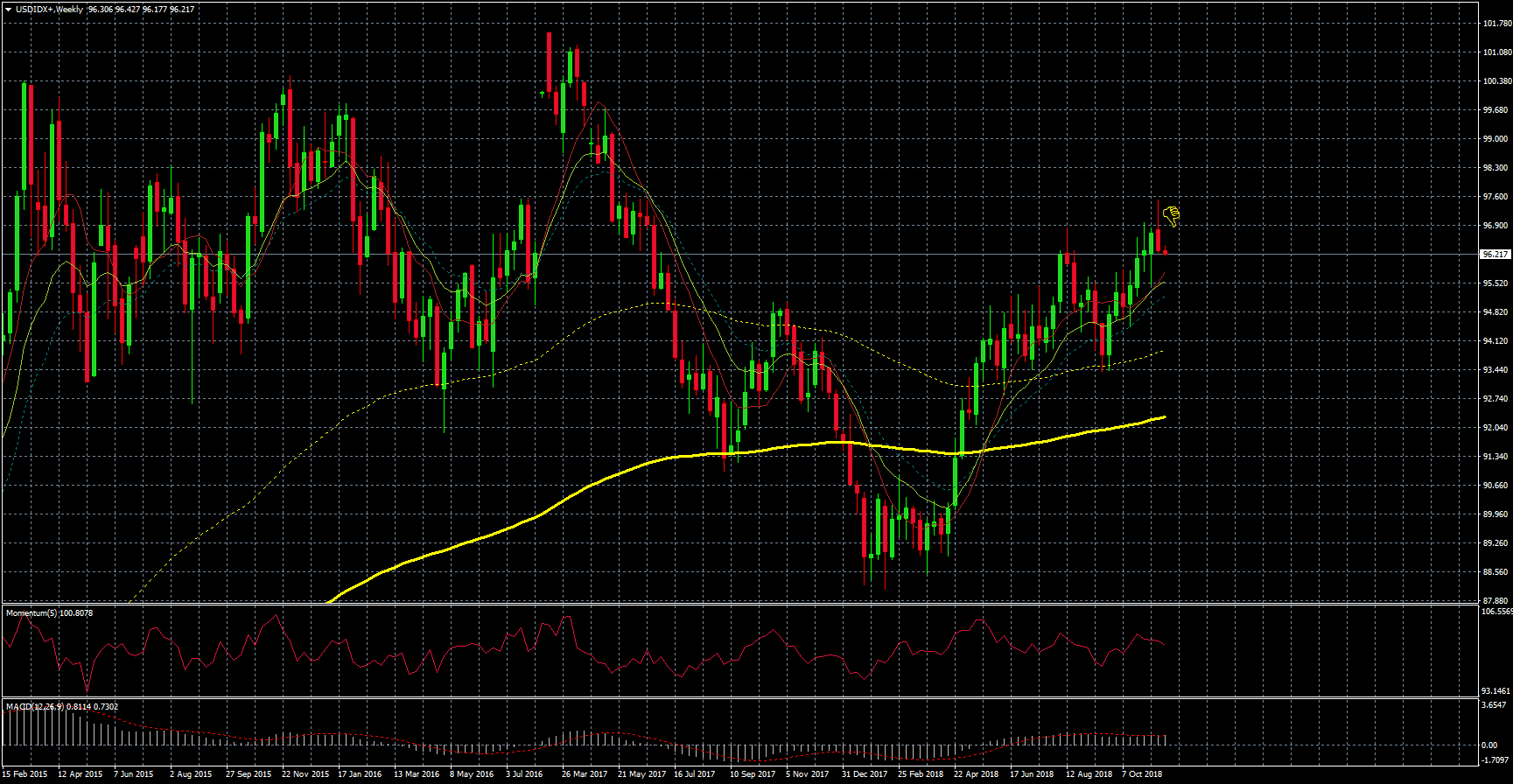1513x784 pixels.
Task: Click the USDIDX+,Weekly chart title
Action: [49, 10]
